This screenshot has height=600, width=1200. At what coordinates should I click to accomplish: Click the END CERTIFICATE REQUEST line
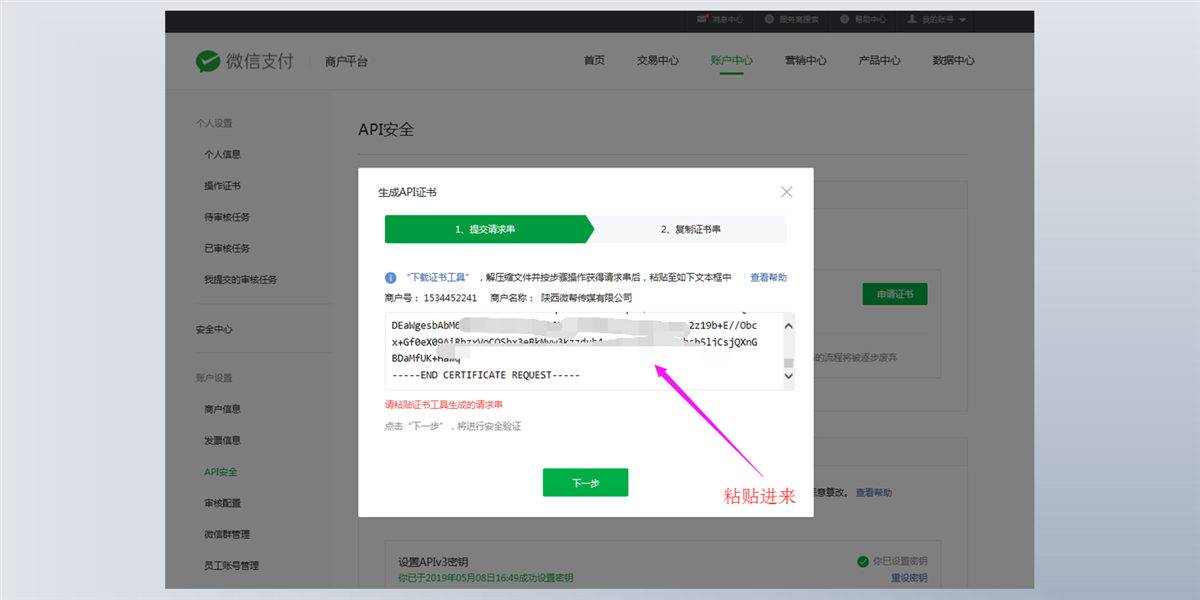[x=486, y=375]
